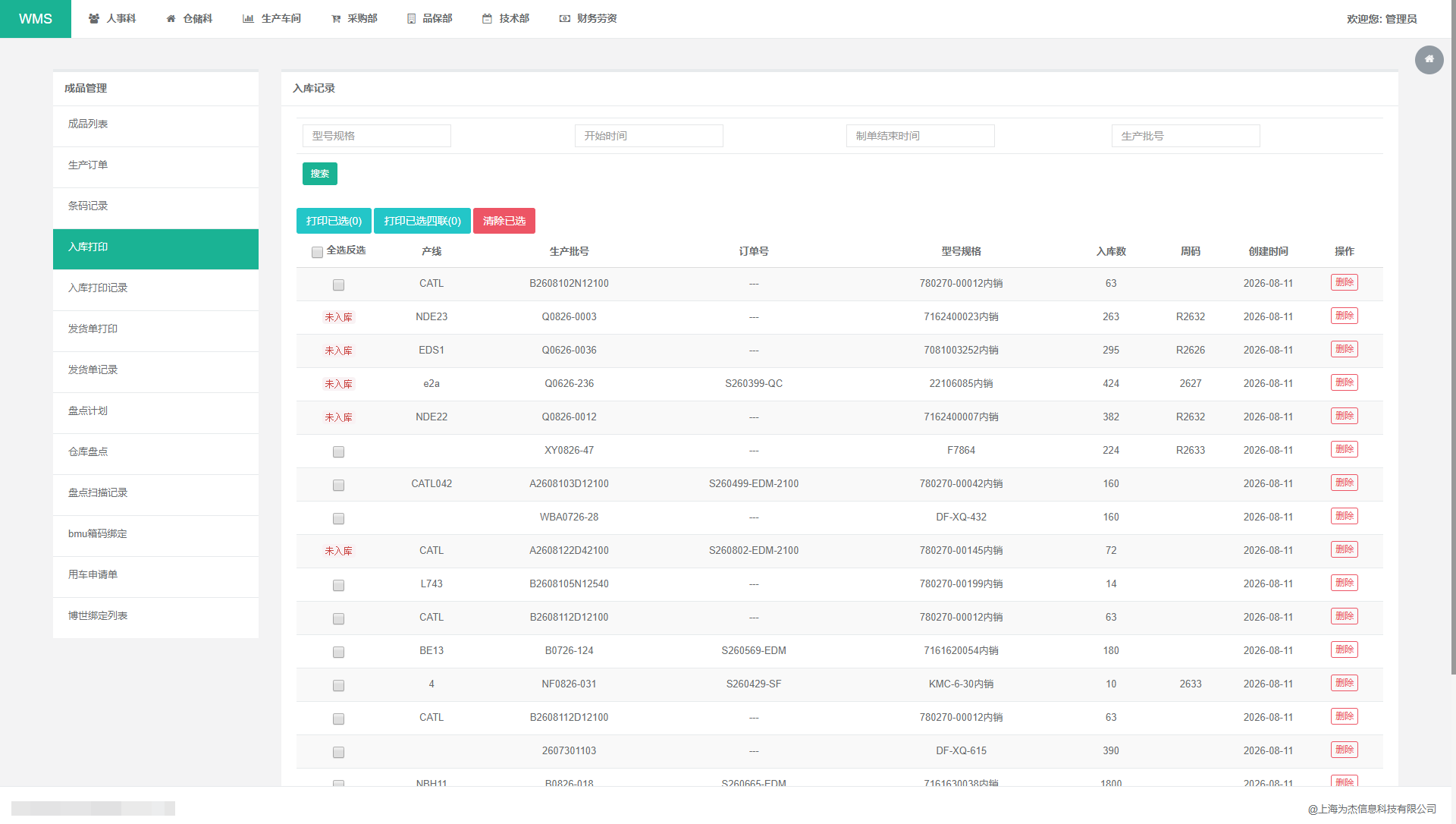Image resolution: width=1456 pixels, height=824 pixels.
Task: Focus the 型号规格 input field
Action: (377, 136)
